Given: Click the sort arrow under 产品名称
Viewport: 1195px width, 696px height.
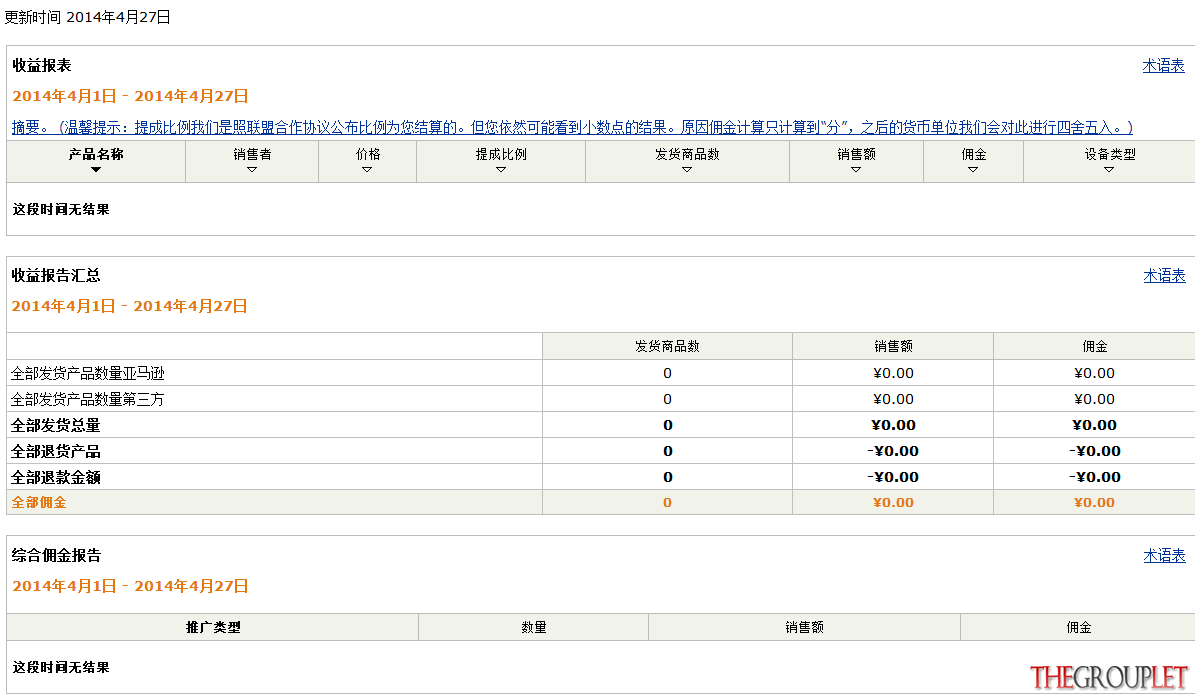Looking at the screenshot, I should coord(96,170).
